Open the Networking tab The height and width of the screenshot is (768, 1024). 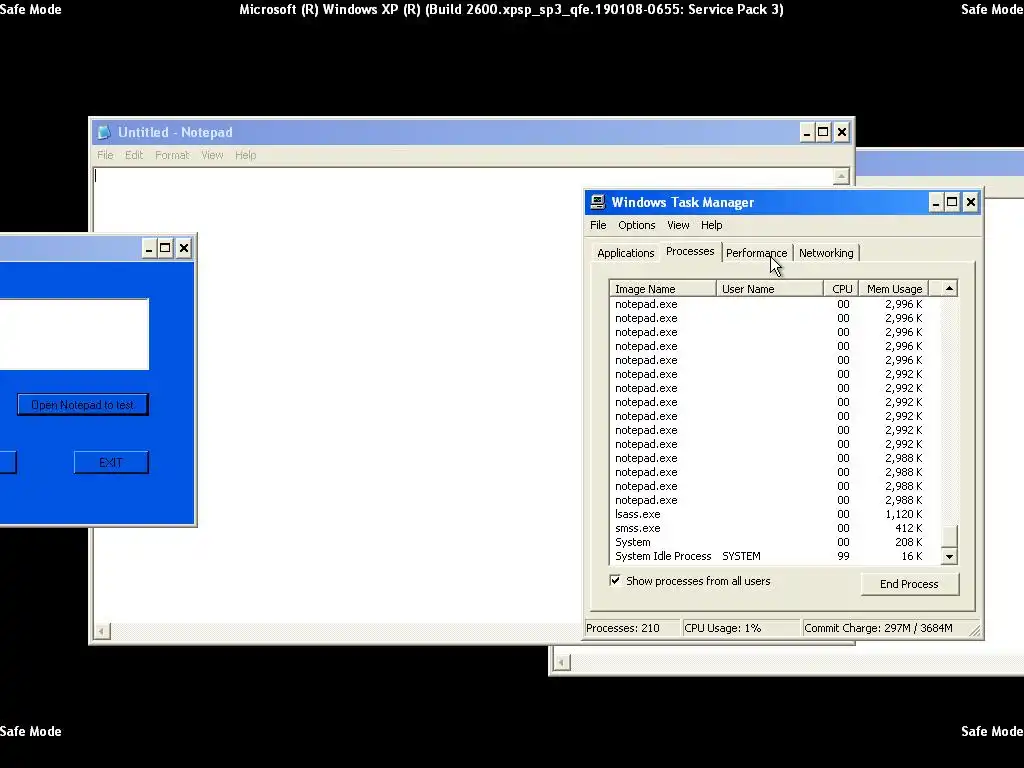(826, 253)
